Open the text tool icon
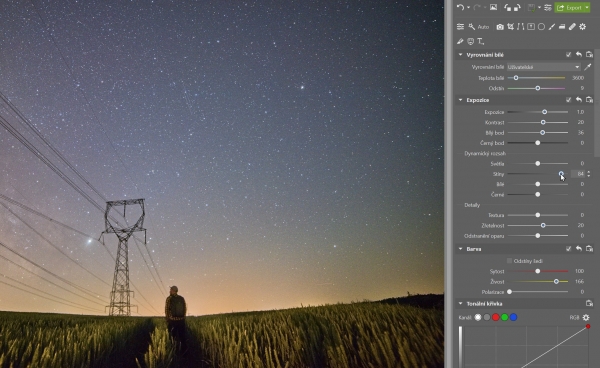 (x=481, y=41)
